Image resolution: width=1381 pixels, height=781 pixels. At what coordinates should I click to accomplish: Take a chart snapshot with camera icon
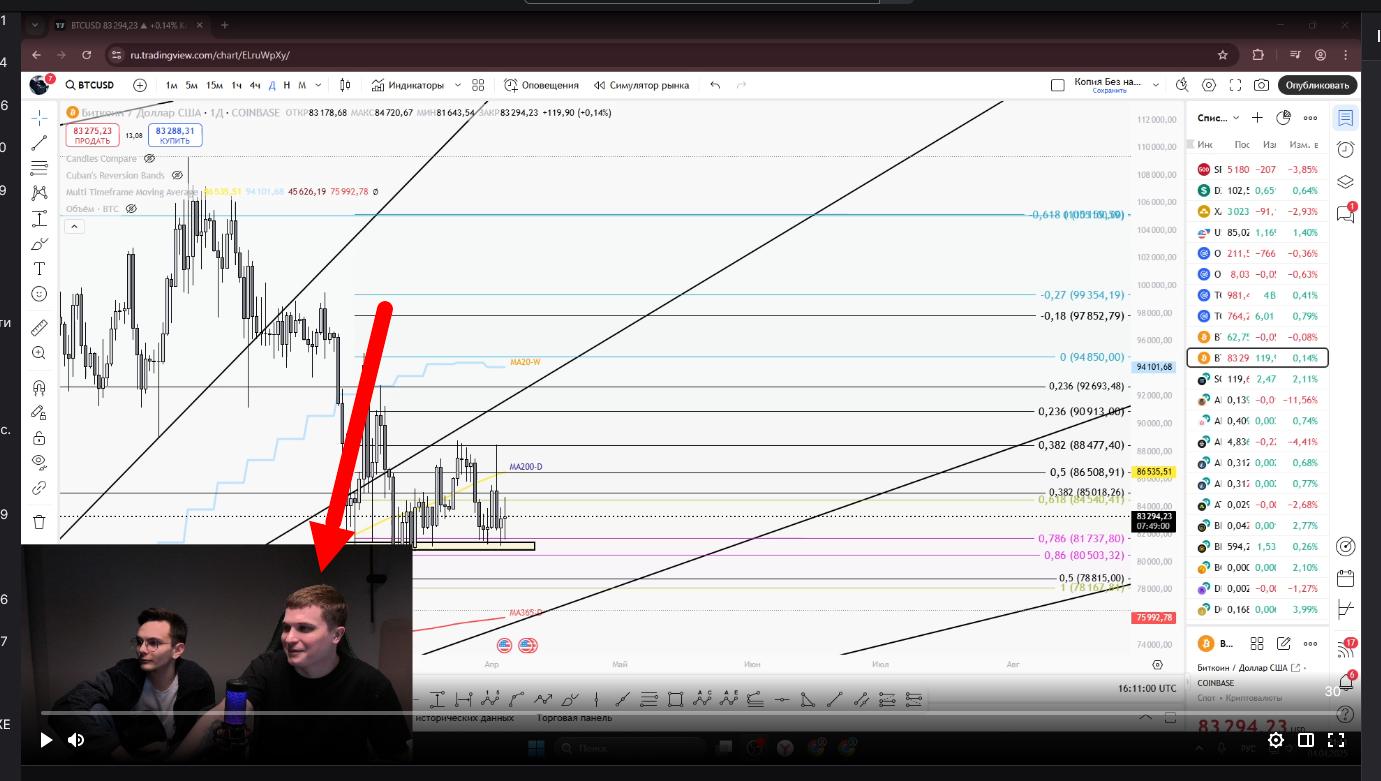(1262, 85)
